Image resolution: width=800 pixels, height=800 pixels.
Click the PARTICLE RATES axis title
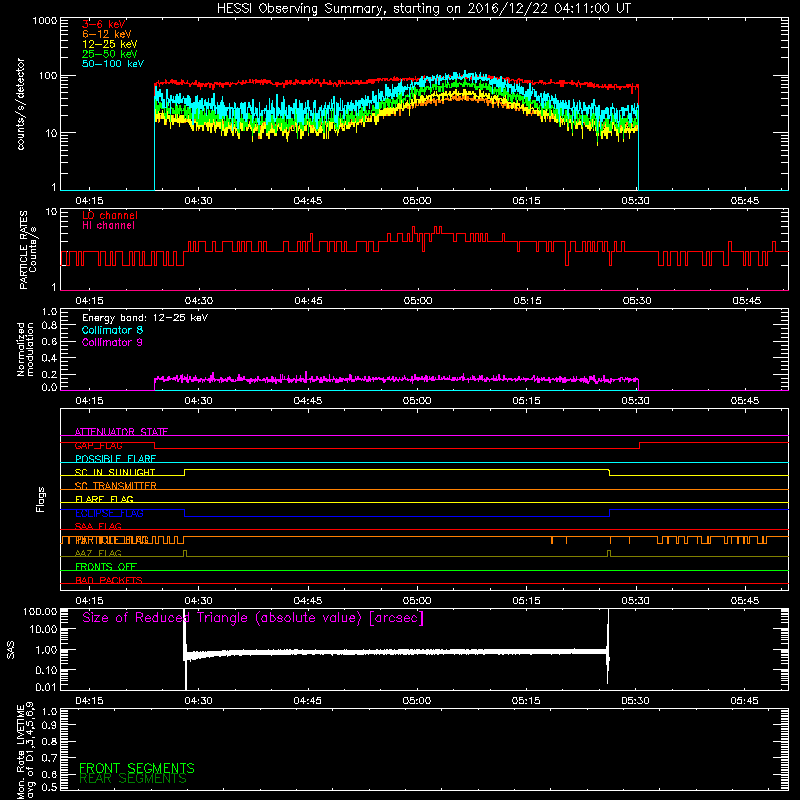tap(28, 250)
